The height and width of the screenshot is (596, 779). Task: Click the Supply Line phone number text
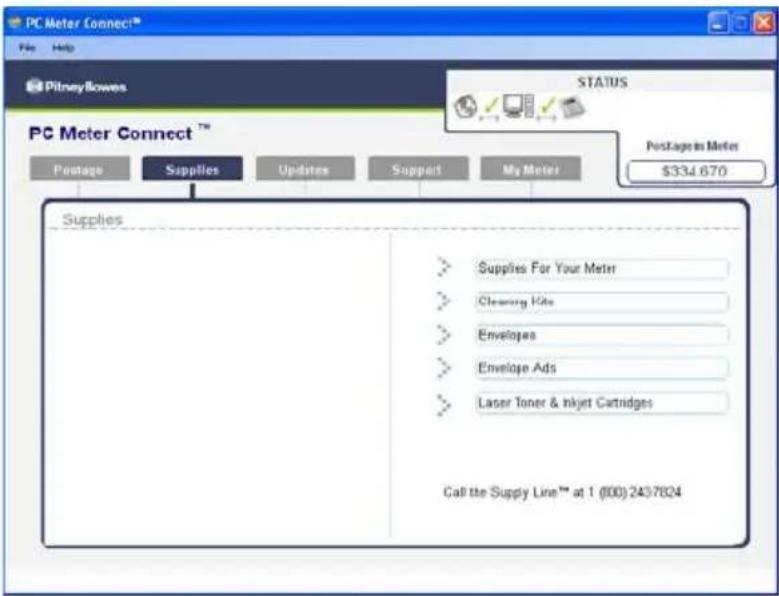[x=562, y=492]
